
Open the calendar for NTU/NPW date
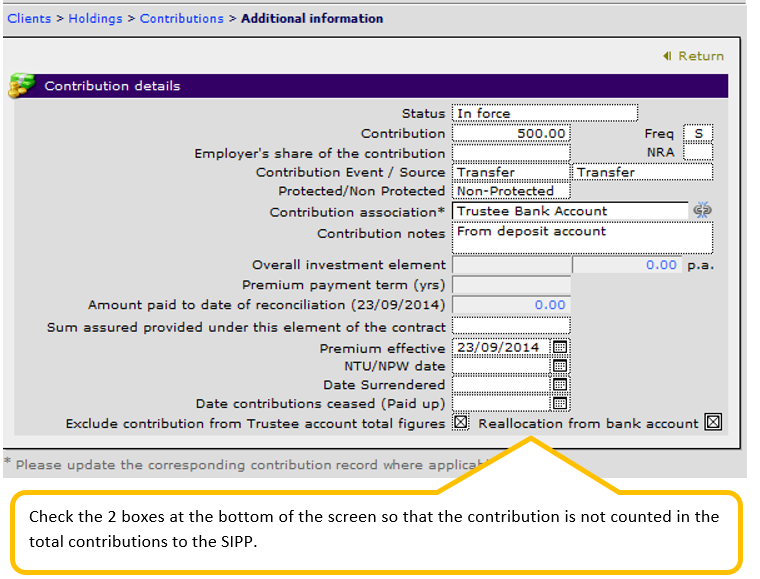point(560,366)
